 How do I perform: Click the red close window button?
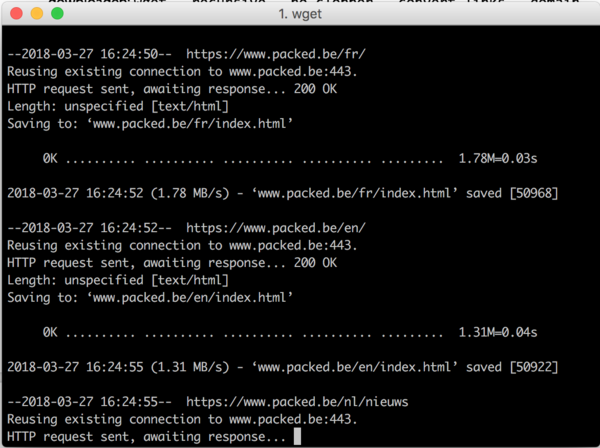click(16, 14)
